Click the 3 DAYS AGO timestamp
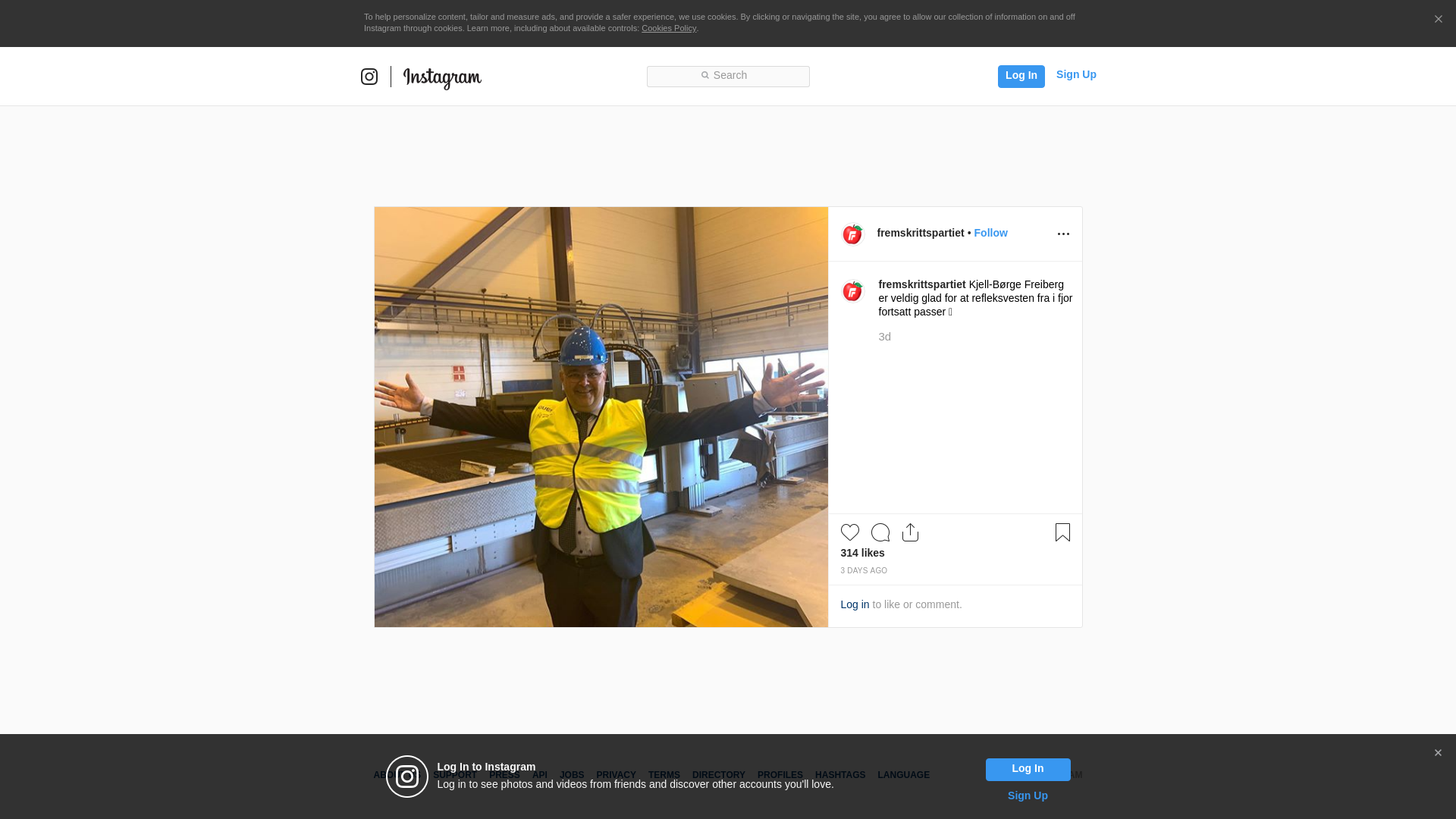The height and width of the screenshot is (819, 1456). tap(863, 570)
